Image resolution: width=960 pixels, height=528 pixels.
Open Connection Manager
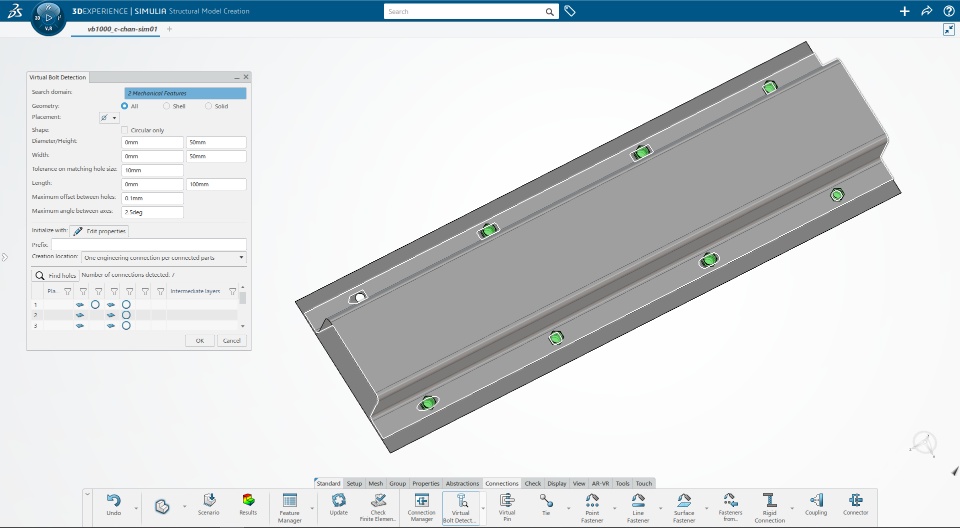pyautogui.click(x=421, y=500)
